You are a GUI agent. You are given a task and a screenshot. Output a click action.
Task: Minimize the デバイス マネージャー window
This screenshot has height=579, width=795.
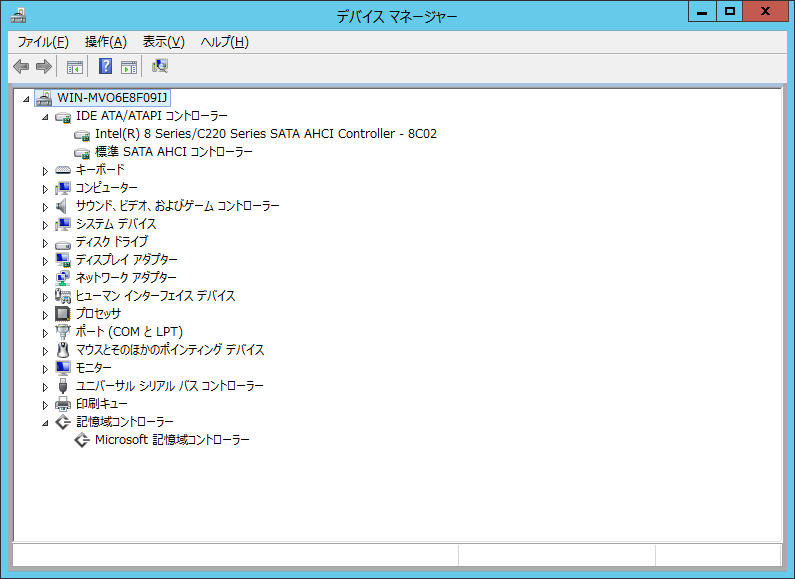point(702,12)
